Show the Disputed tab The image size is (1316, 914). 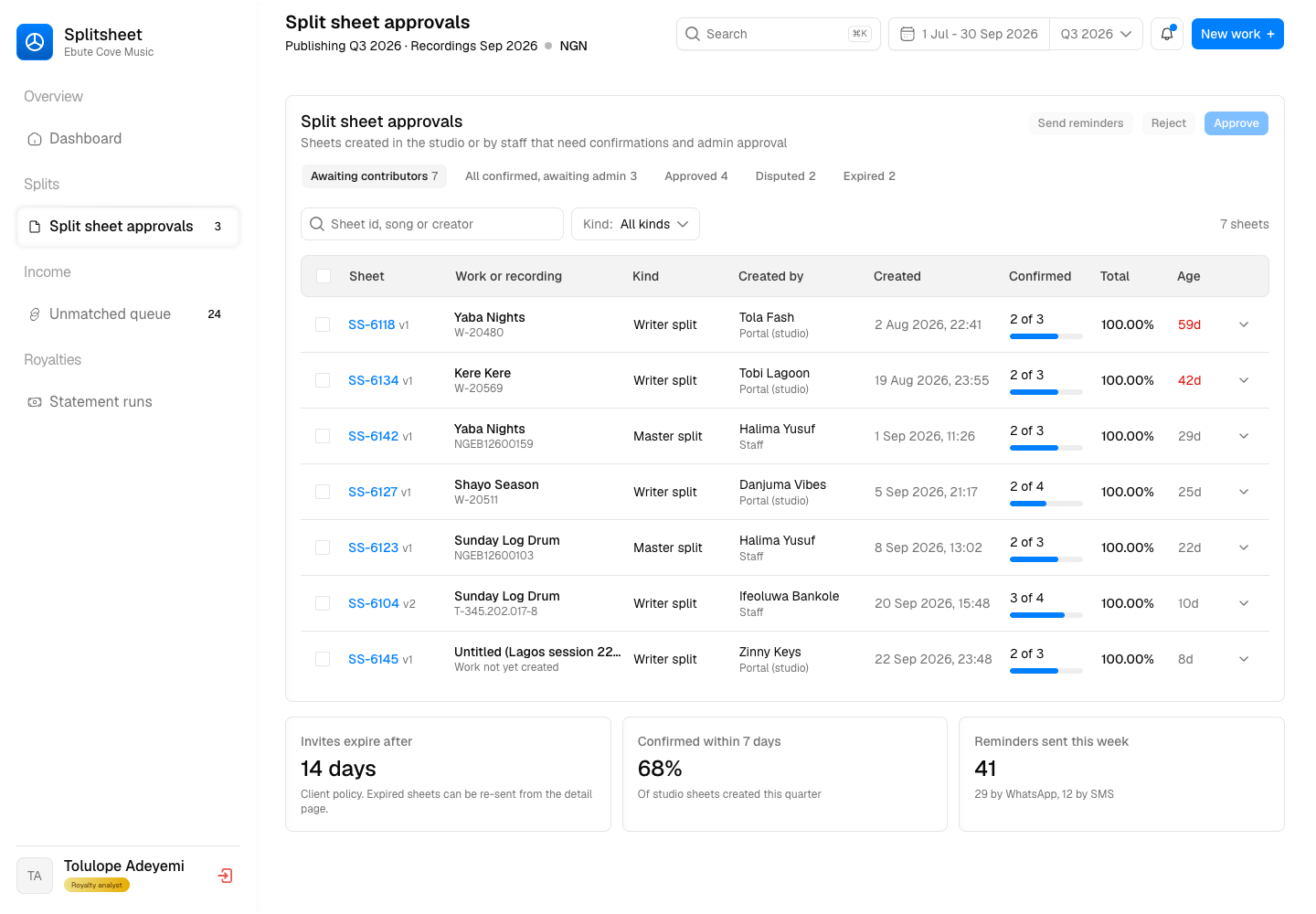tap(786, 176)
